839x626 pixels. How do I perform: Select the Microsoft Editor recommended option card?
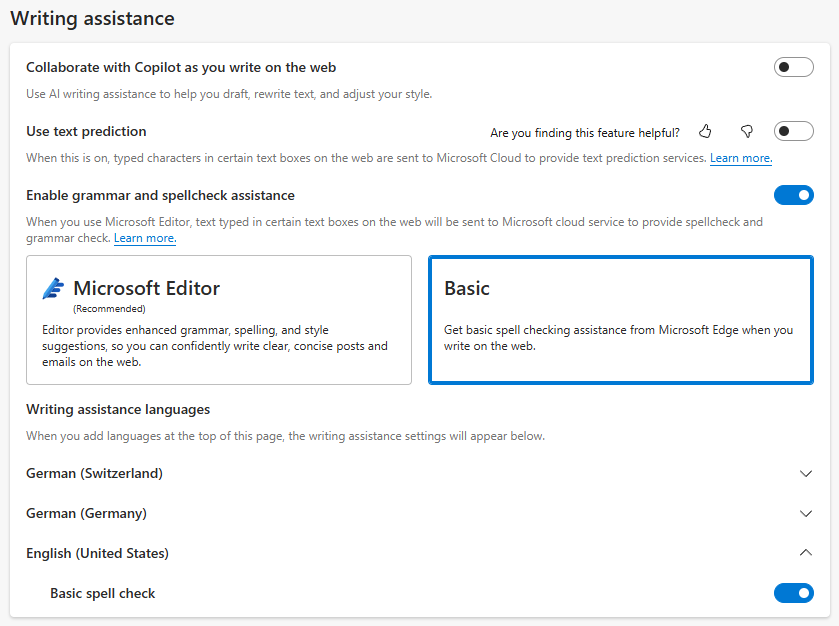tap(219, 320)
